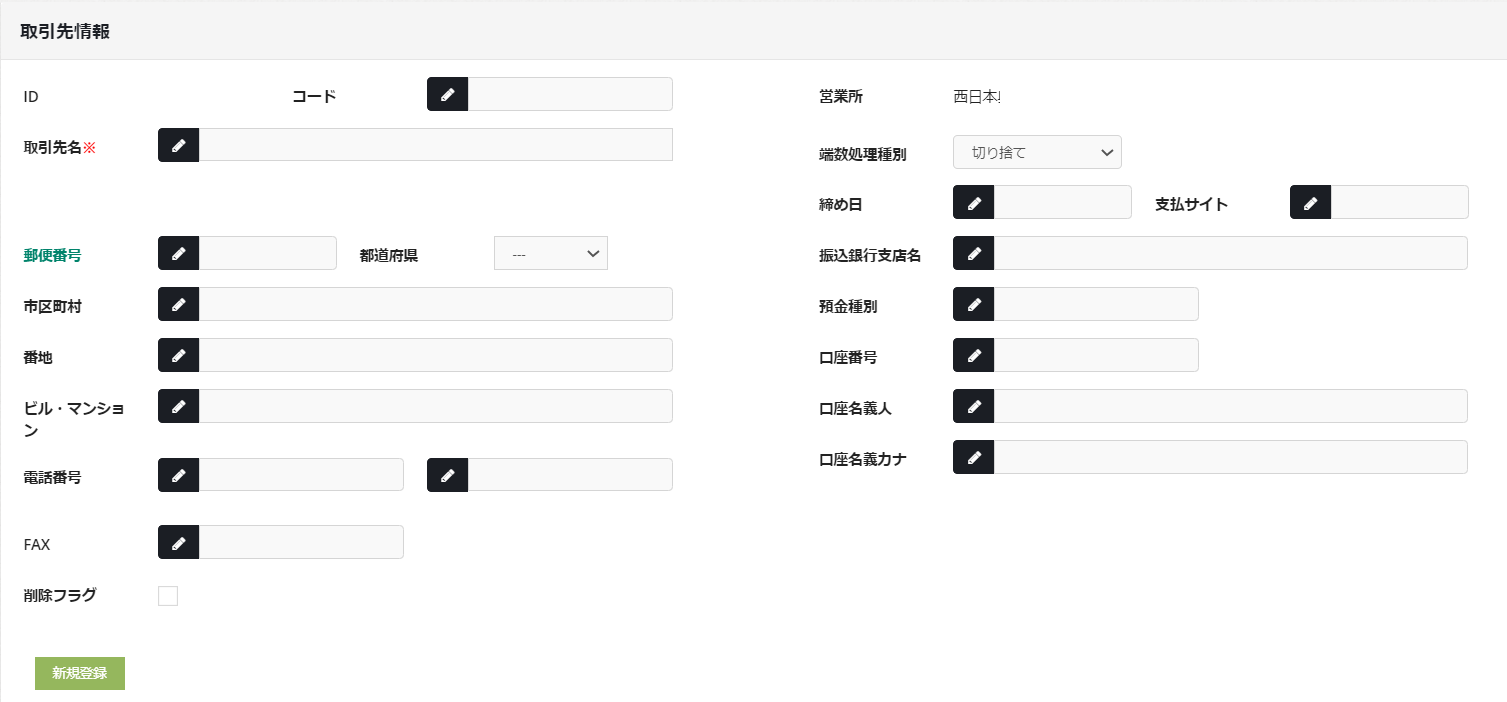Viewport: 1507px width, 702px height.
Task: Click the pencil icon for 支払サイト
Action: click(1310, 202)
